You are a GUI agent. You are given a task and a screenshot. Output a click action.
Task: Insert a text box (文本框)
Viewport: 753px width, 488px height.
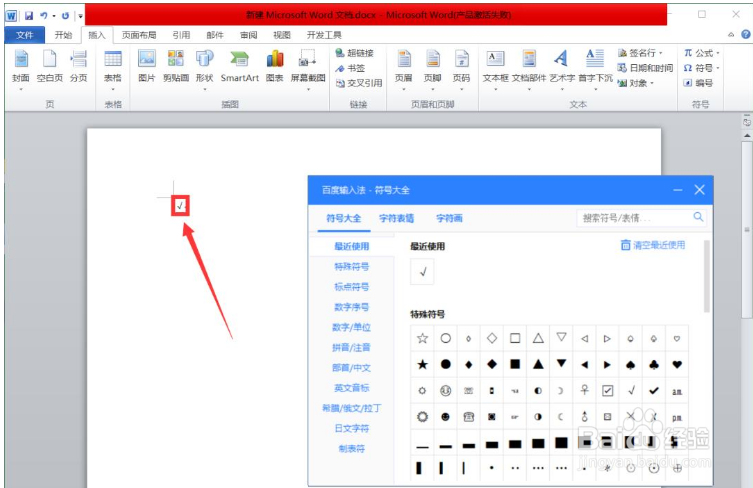495,70
